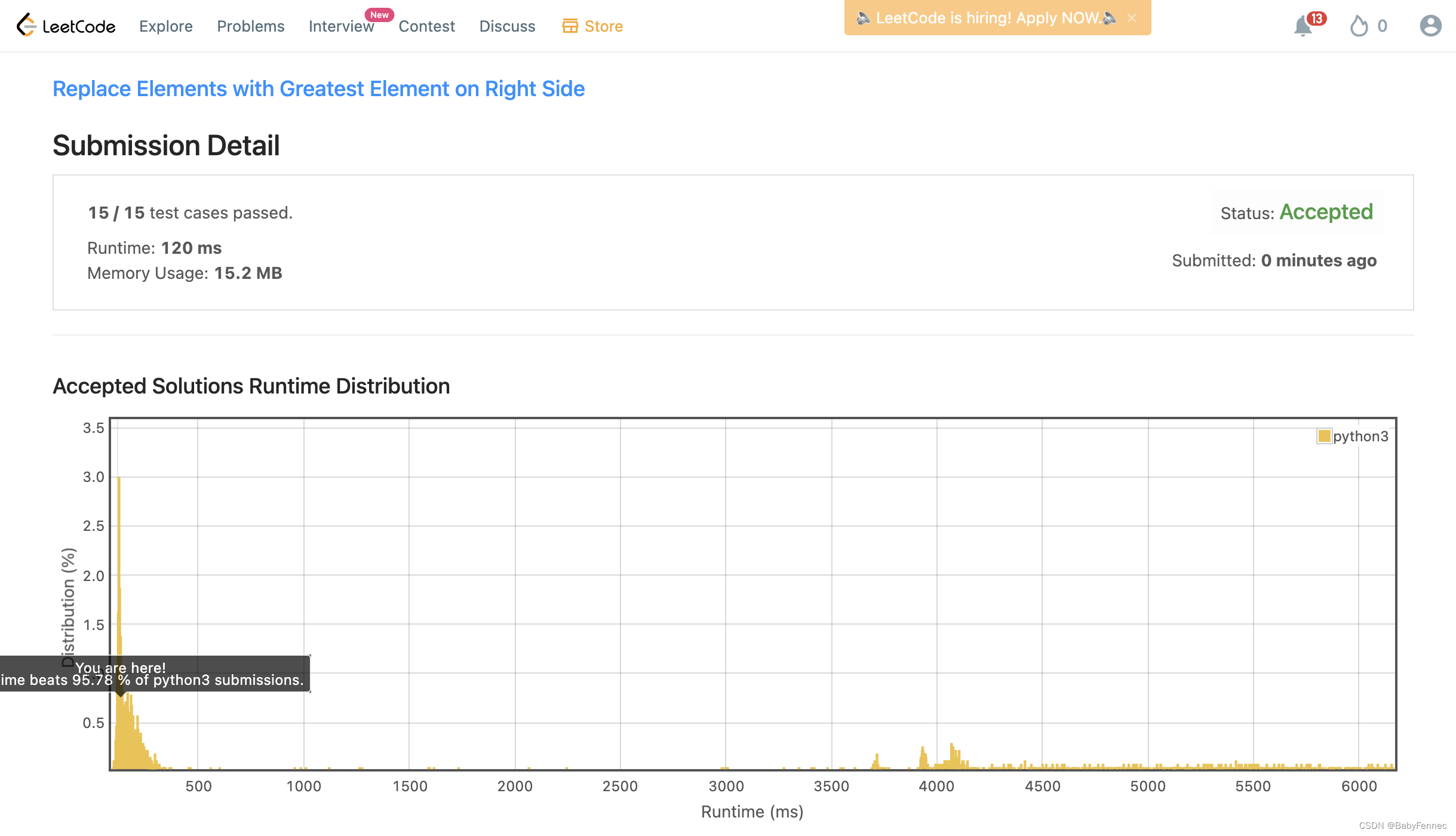Click the chart bar cluster near 4000 ms

click(952, 757)
